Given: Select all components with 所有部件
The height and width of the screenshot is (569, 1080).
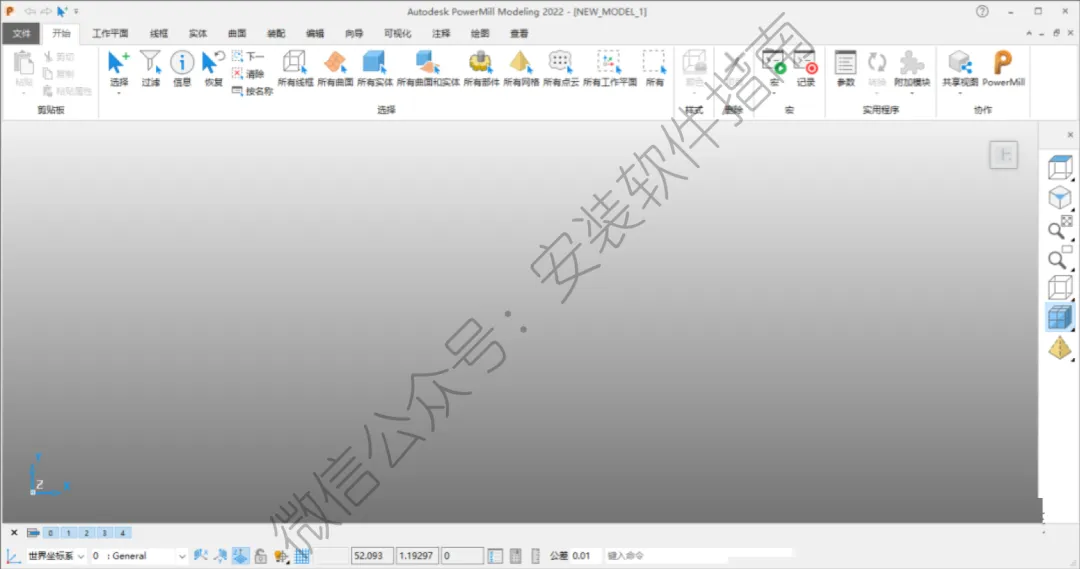Looking at the screenshot, I should (x=481, y=68).
